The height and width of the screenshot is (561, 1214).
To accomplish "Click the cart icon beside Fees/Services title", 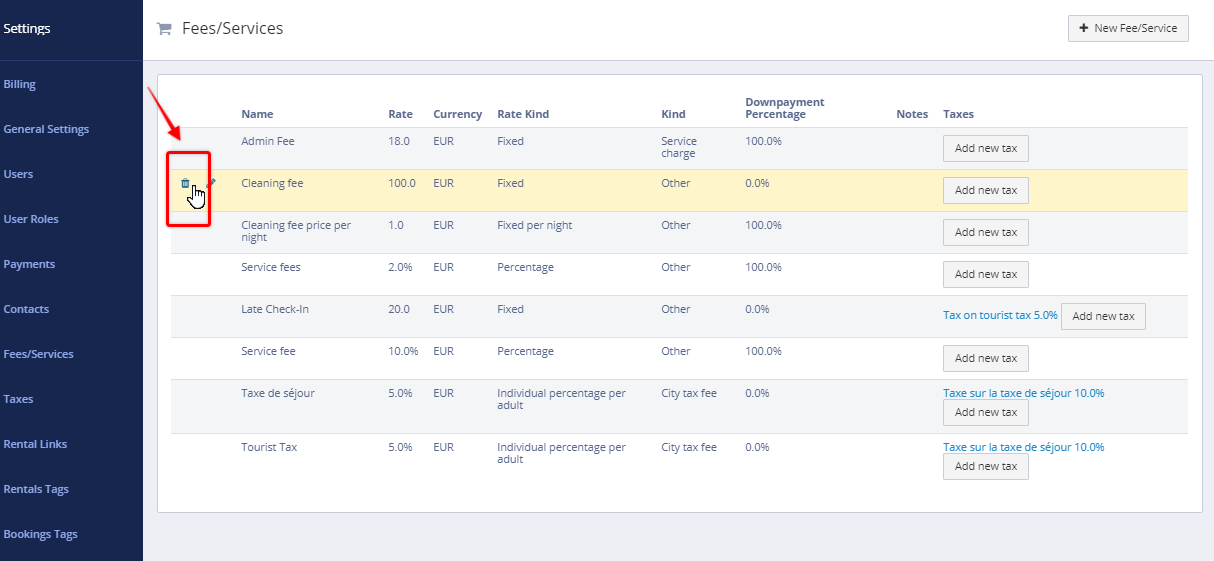I will pyautogui.click(x=164, y=29).
